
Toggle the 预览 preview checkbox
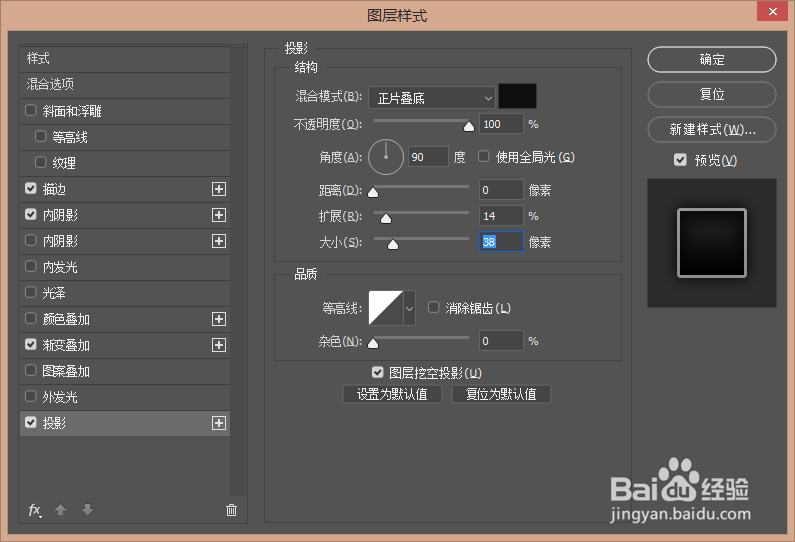pos(680,160)
